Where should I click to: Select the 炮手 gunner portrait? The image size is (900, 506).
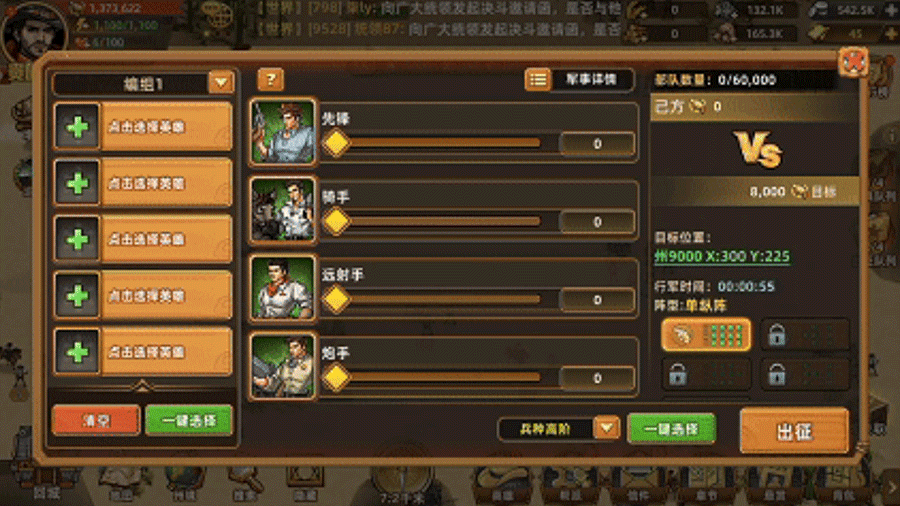click(x=283, y=365)
